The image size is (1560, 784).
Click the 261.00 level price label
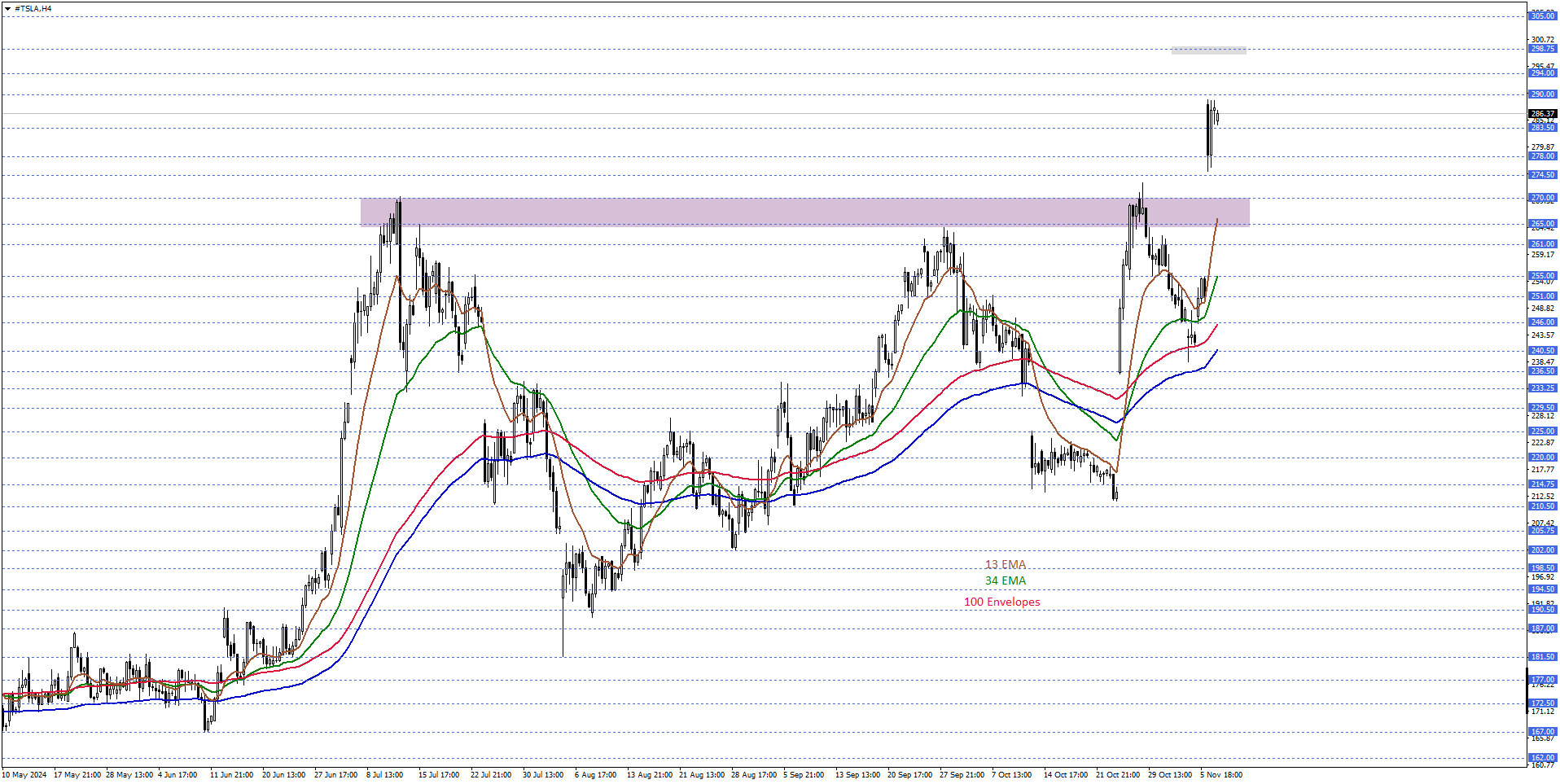1542,244
